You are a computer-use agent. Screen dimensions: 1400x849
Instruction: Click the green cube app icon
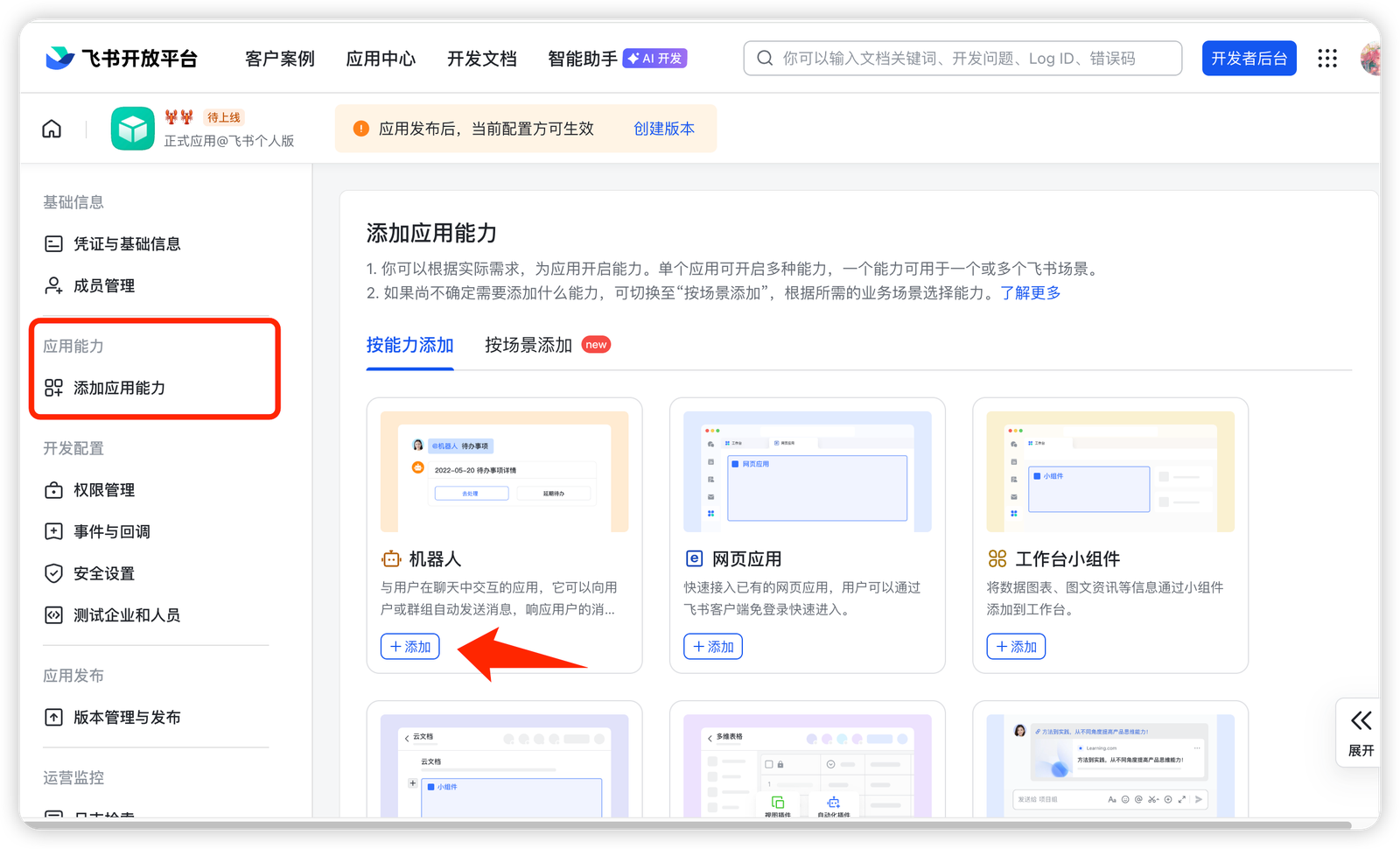pyautogui.click(x=133, y=129)
